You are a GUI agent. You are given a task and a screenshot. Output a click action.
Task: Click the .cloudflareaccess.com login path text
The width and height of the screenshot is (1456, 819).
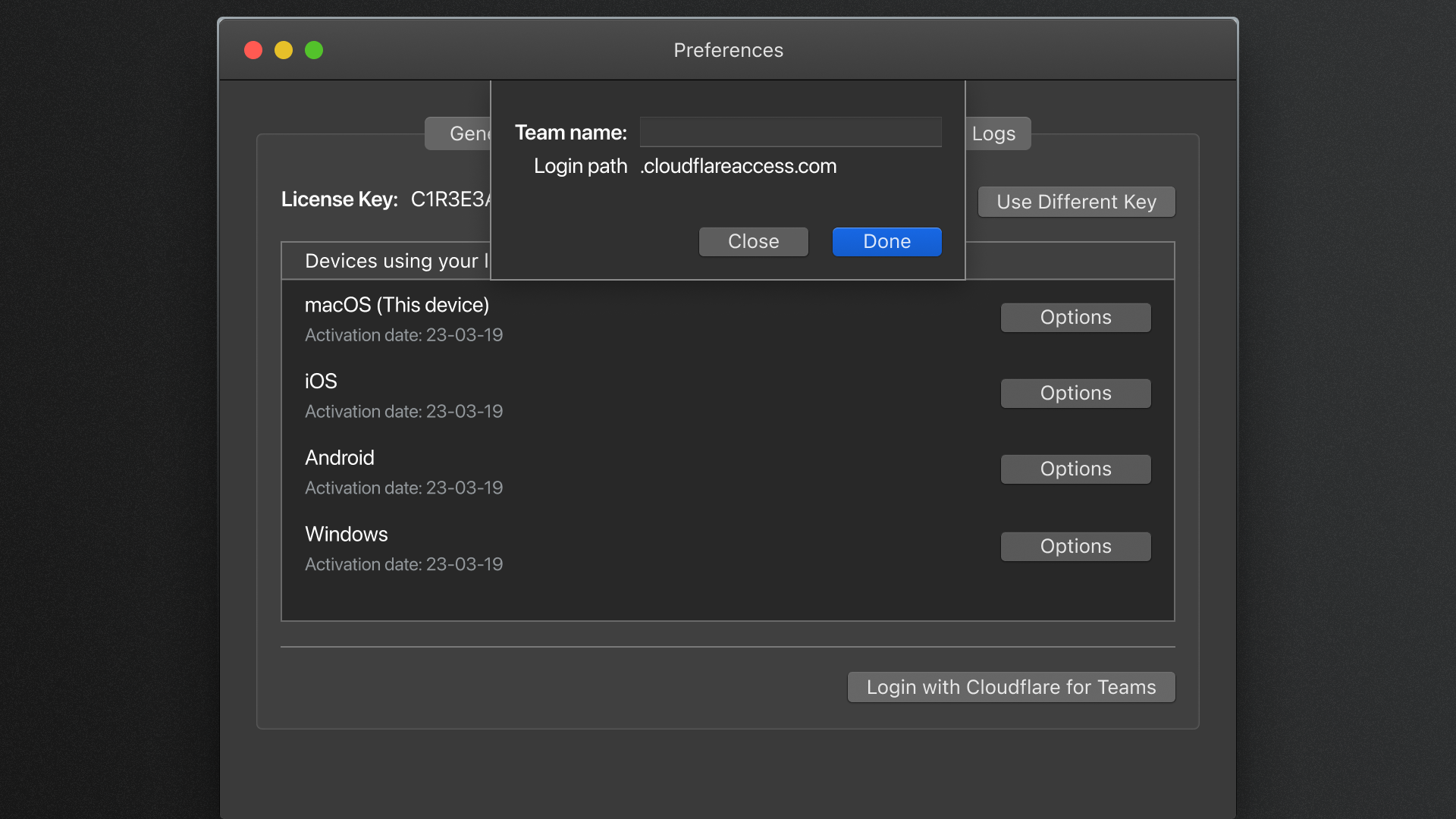(738, 166)
